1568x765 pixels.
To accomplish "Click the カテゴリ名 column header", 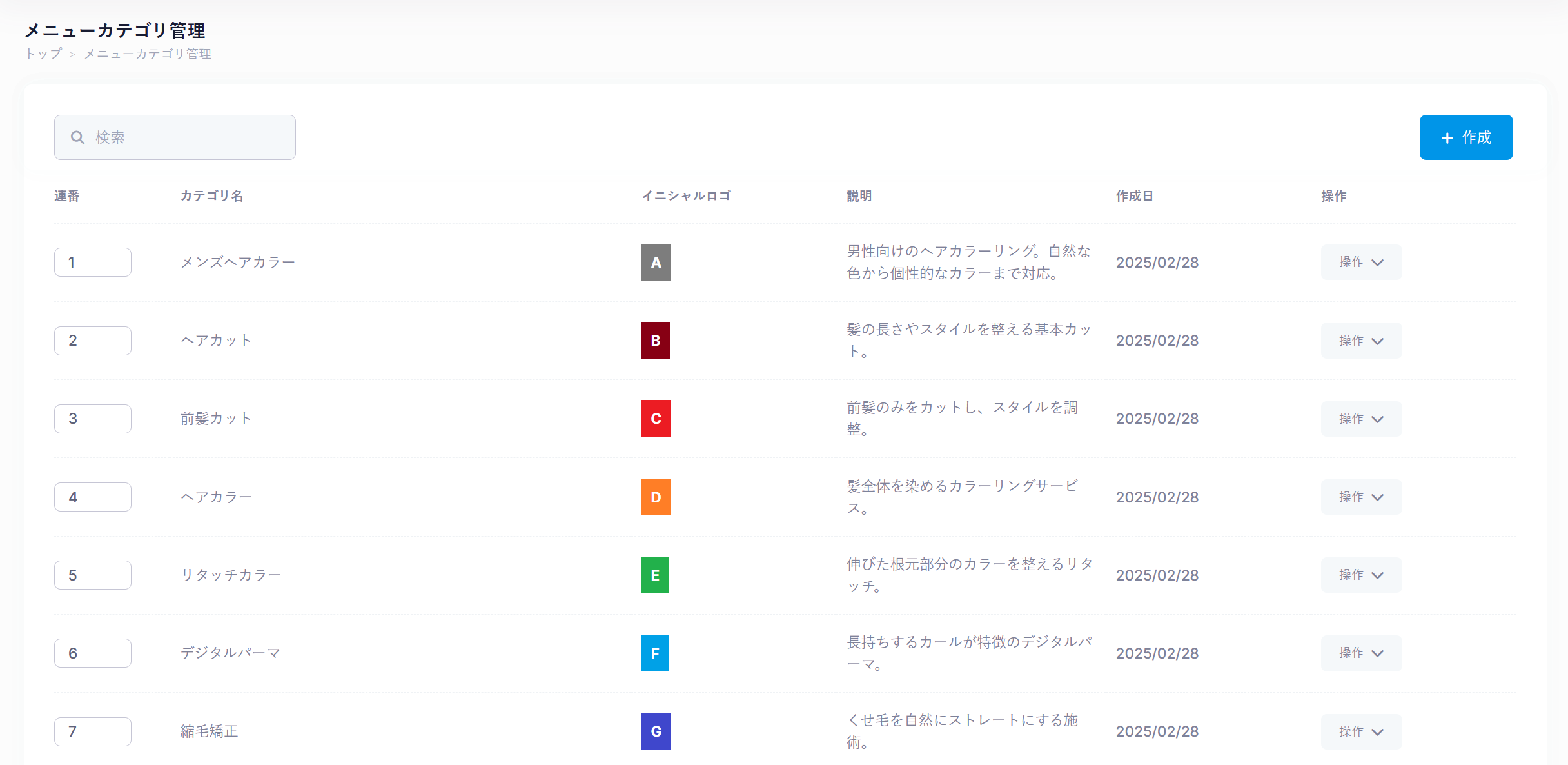I will point(211,196).
